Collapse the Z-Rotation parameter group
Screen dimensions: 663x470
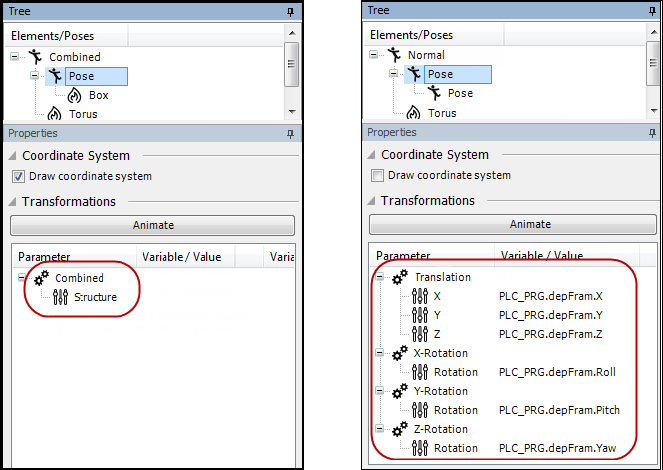(380, 429)
